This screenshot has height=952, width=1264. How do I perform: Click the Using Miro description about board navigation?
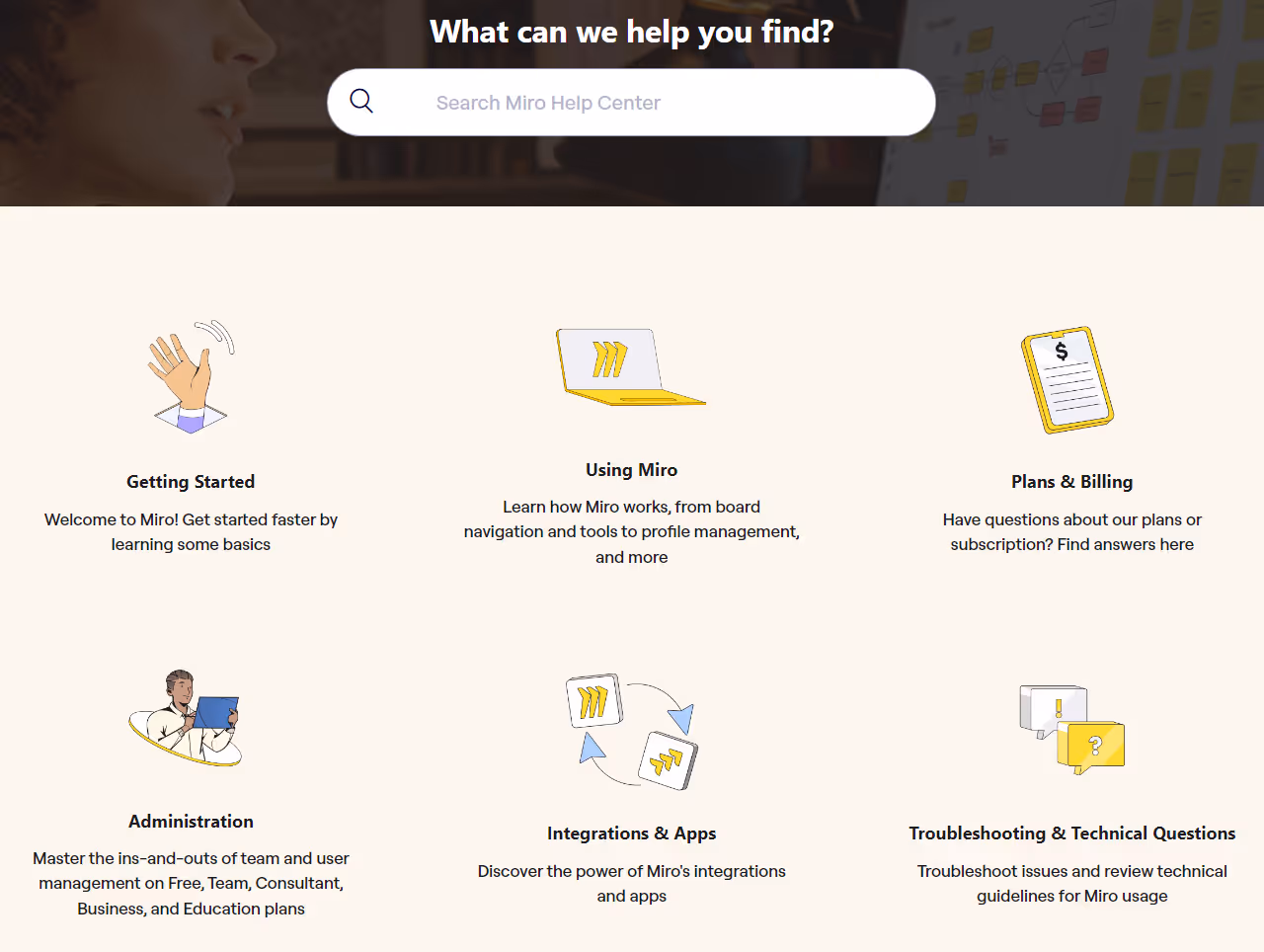[631, 531]
